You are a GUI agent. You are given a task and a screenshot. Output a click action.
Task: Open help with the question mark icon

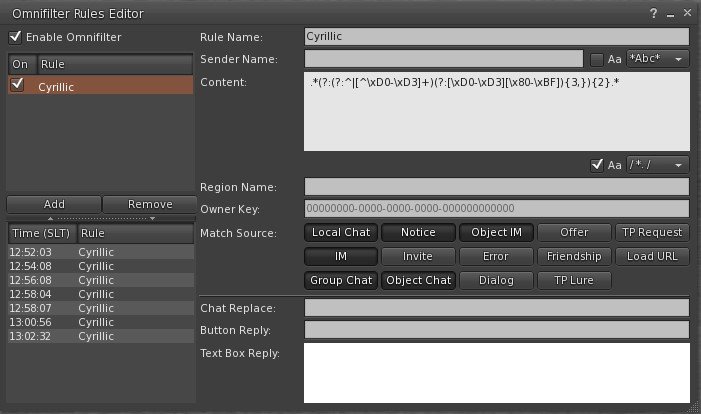654,13
